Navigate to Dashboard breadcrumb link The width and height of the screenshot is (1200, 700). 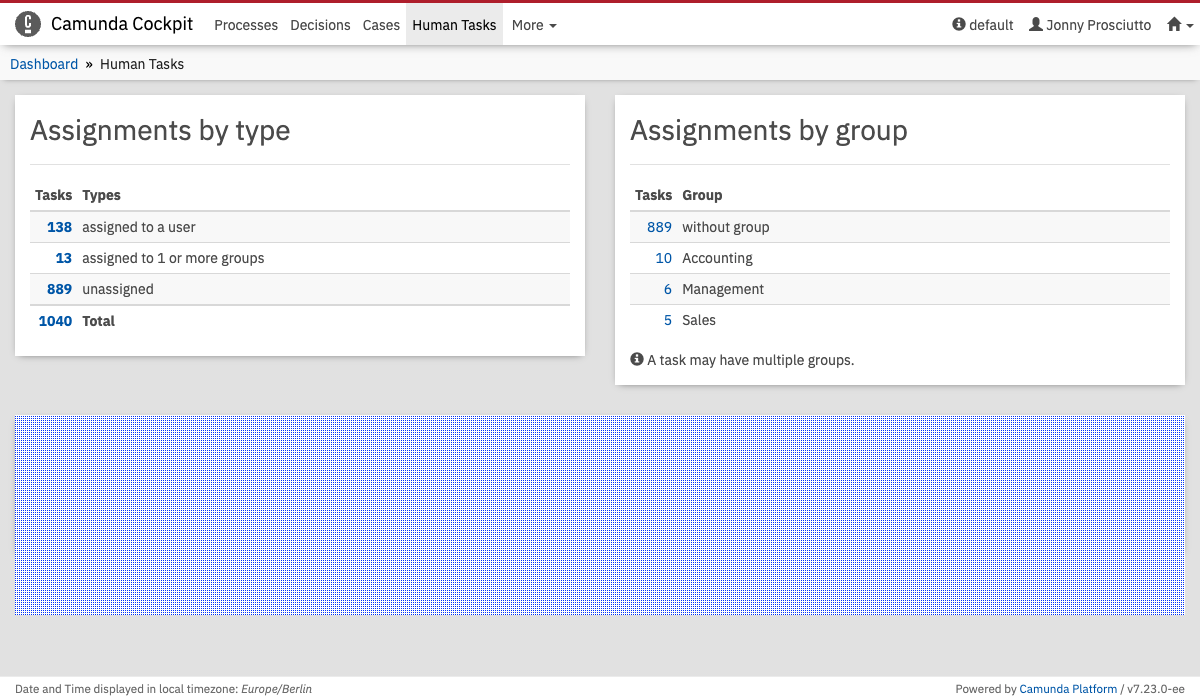(x=44, y=64)
